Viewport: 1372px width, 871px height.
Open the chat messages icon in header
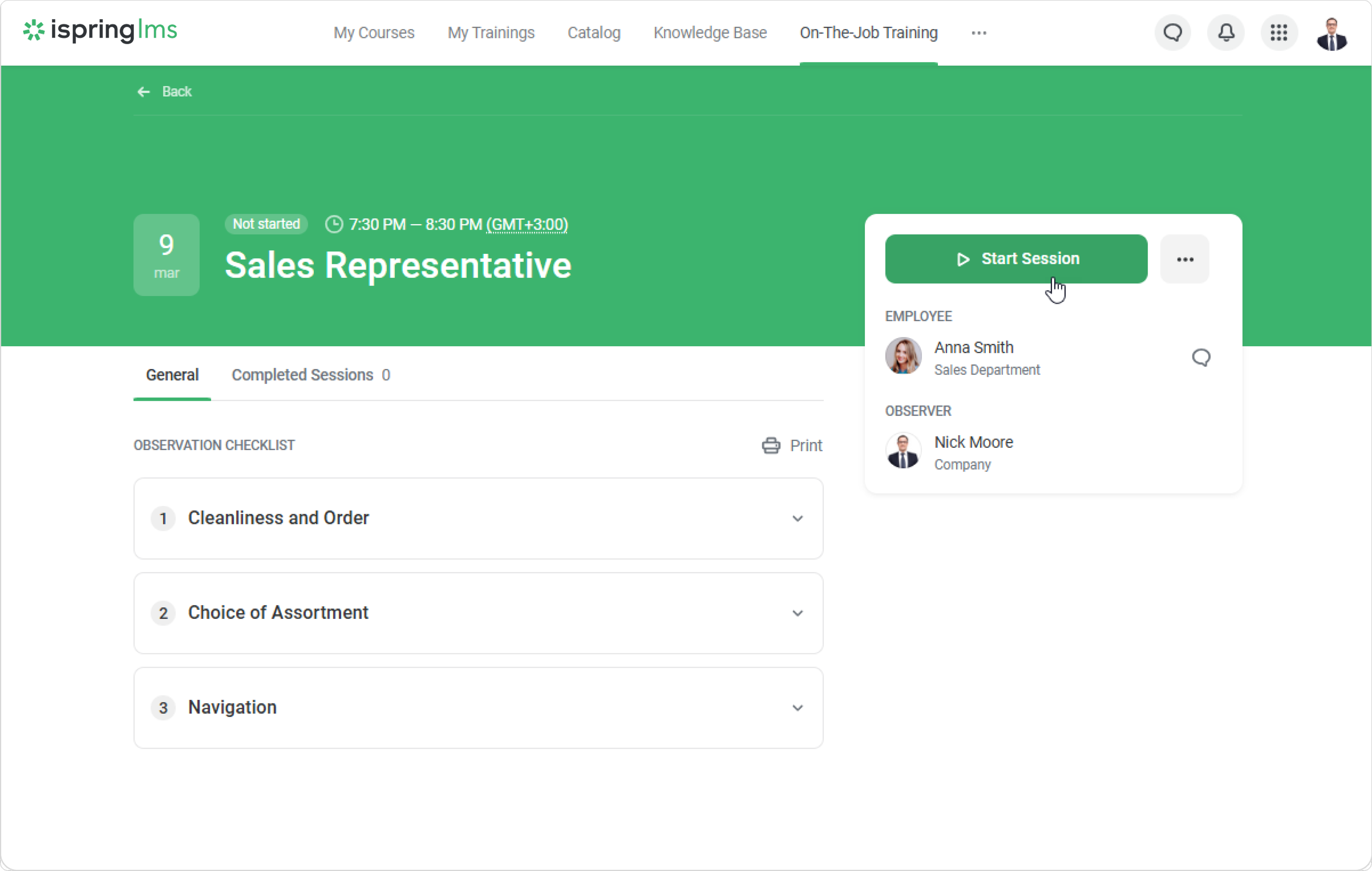(x=1173, y=33)
